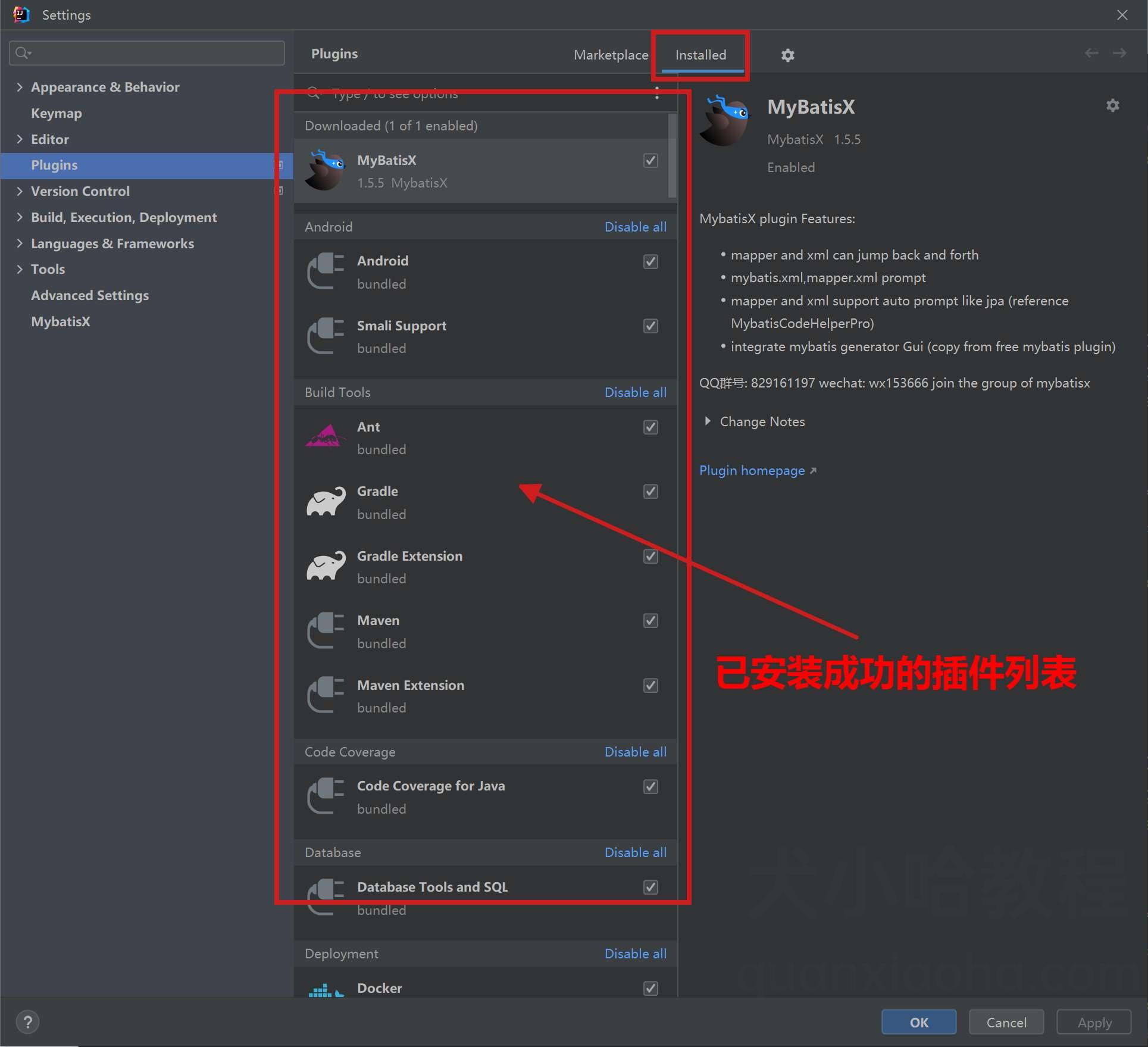Open plugin list options three-dot menu
Viewport: 1148px width, 1047px height.
tap(656, 93)
